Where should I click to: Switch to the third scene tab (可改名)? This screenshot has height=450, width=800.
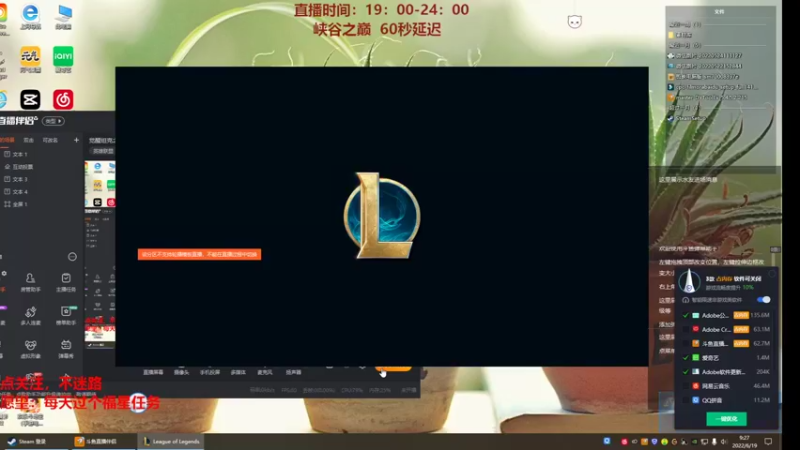[50, 140]
